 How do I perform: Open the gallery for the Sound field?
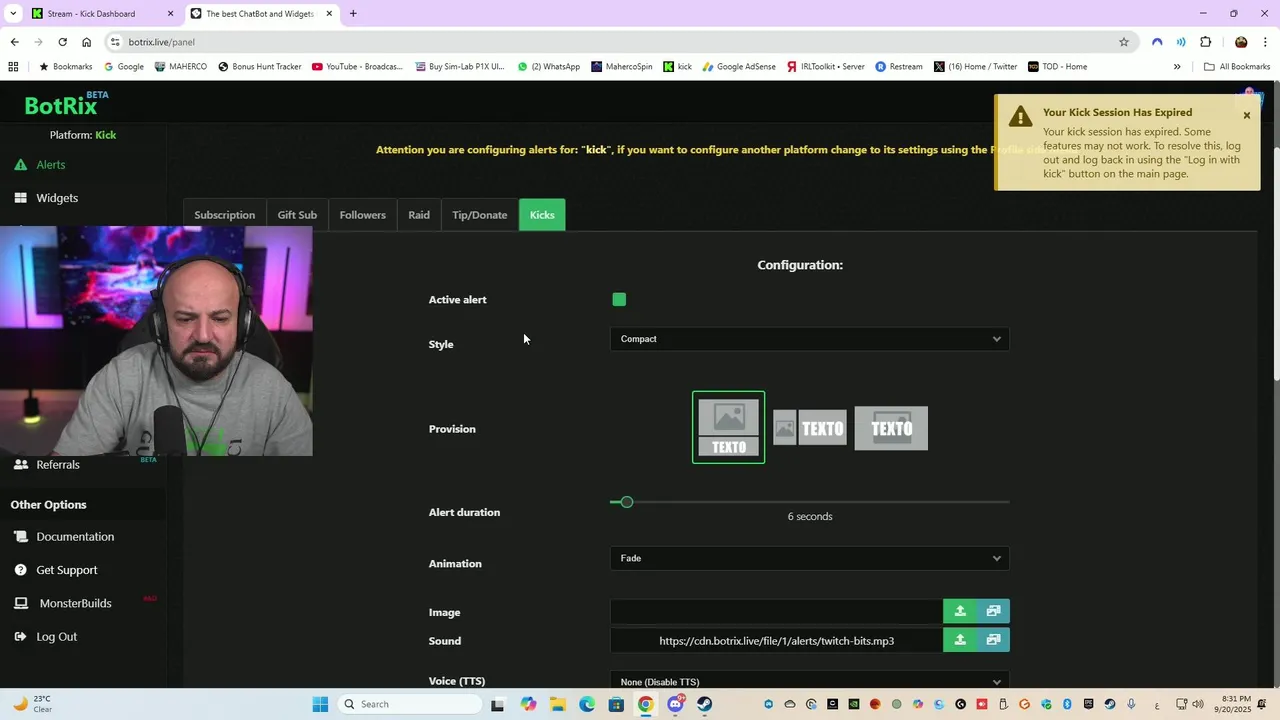(x=993, y=640)
